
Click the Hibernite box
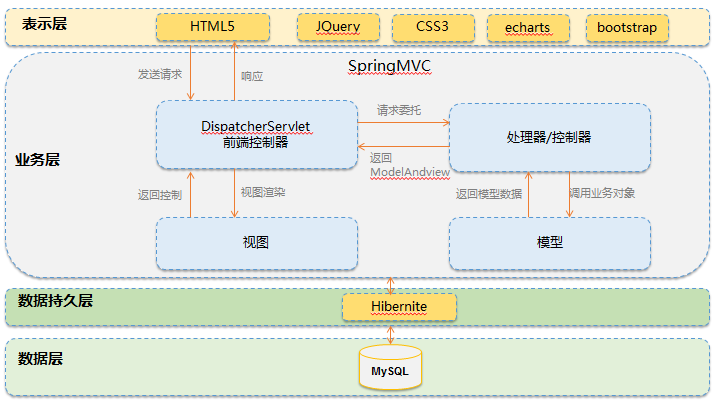pyautogui.click(x=399, y=306)
